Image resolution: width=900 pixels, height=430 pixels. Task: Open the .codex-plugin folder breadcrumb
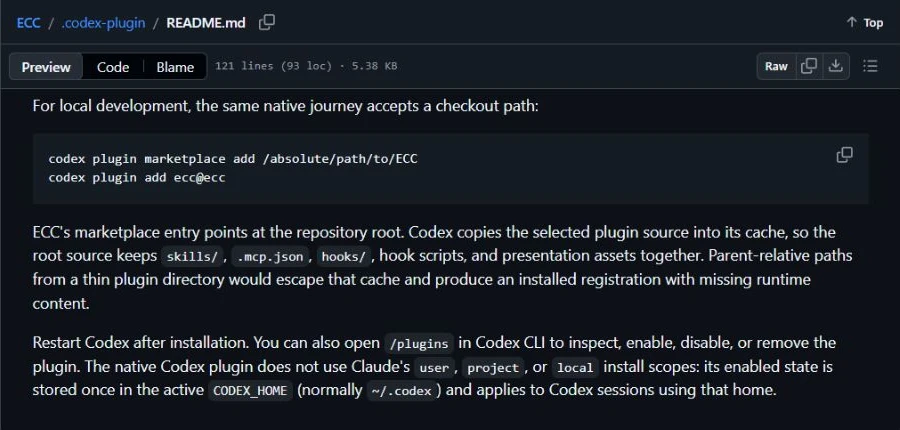[103, 23]
